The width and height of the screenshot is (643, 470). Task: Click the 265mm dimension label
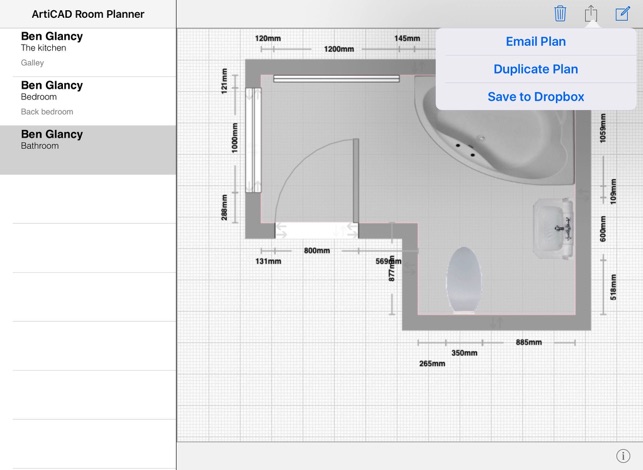[432, 364]
